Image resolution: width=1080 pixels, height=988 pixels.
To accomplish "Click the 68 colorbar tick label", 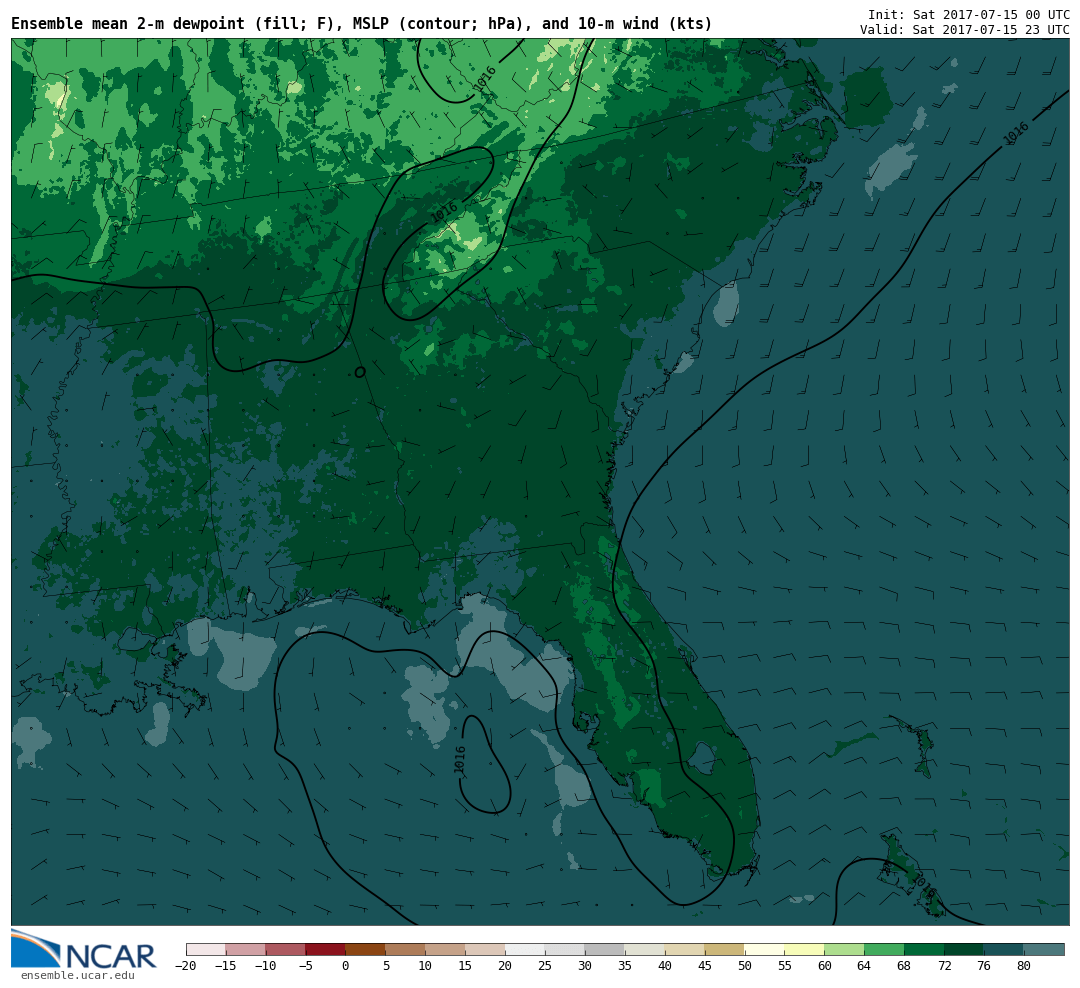I will coord(904,966).
